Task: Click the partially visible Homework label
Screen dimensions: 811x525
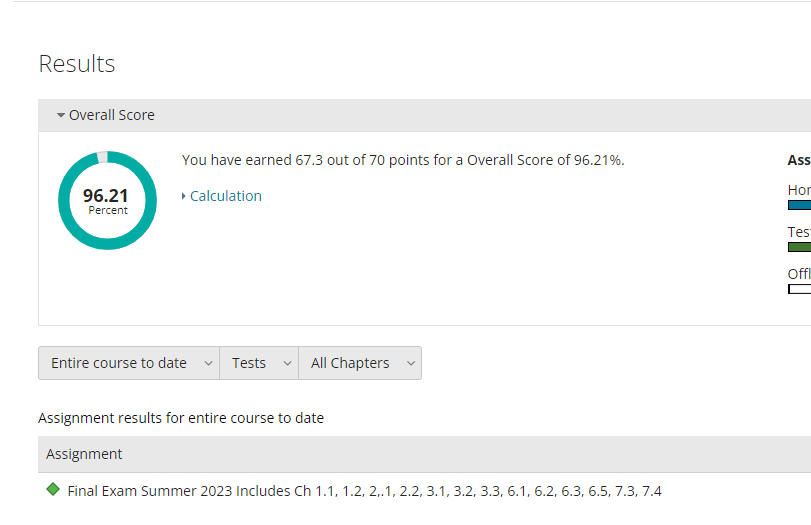Action: [x=800, y=190]
